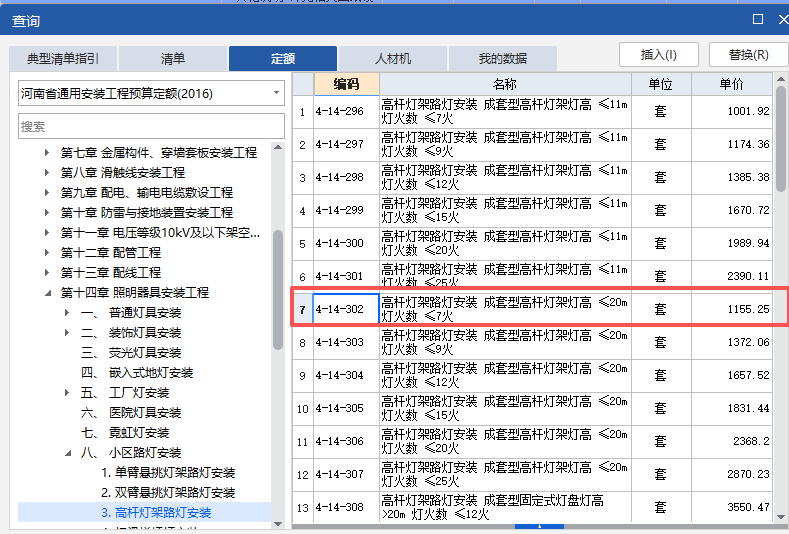Expand 第十一章 电压等级10kV及以下架空 node

coord(46,232)
